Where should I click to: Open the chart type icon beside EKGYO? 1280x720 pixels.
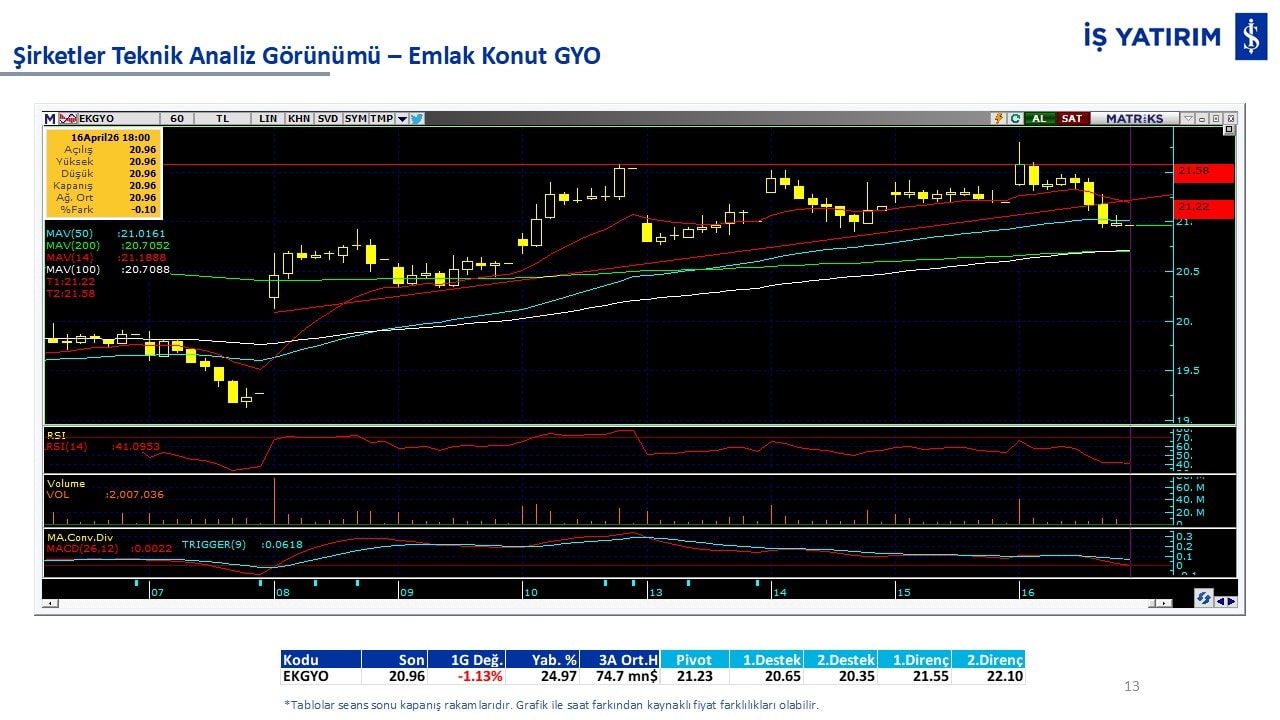point(68,118)
